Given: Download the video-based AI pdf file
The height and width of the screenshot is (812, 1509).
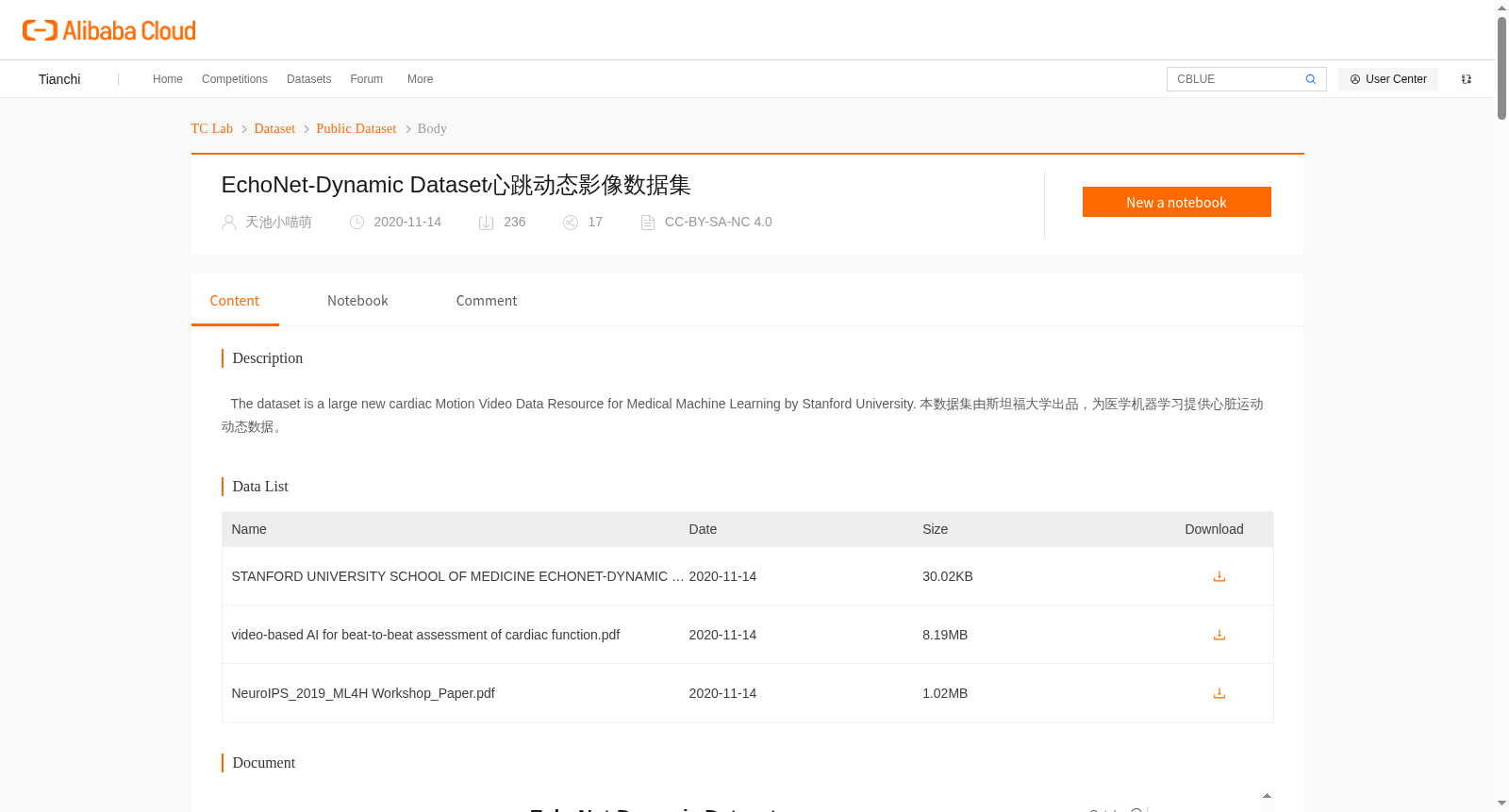Looking at the screenshot, I should (x=1219, y=635).
